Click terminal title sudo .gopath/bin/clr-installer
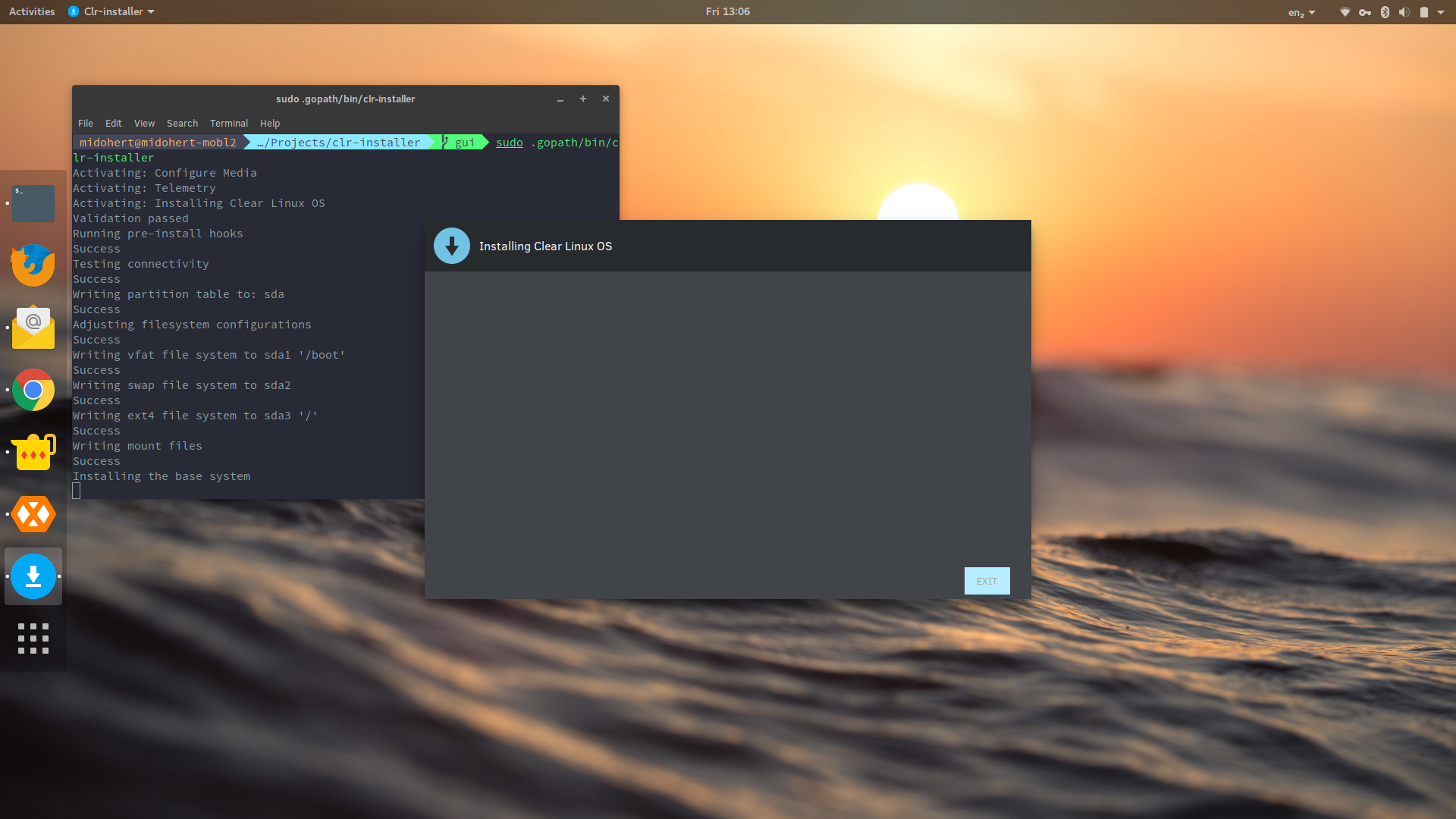1456x819 pixels. click(x=345, y=99)
